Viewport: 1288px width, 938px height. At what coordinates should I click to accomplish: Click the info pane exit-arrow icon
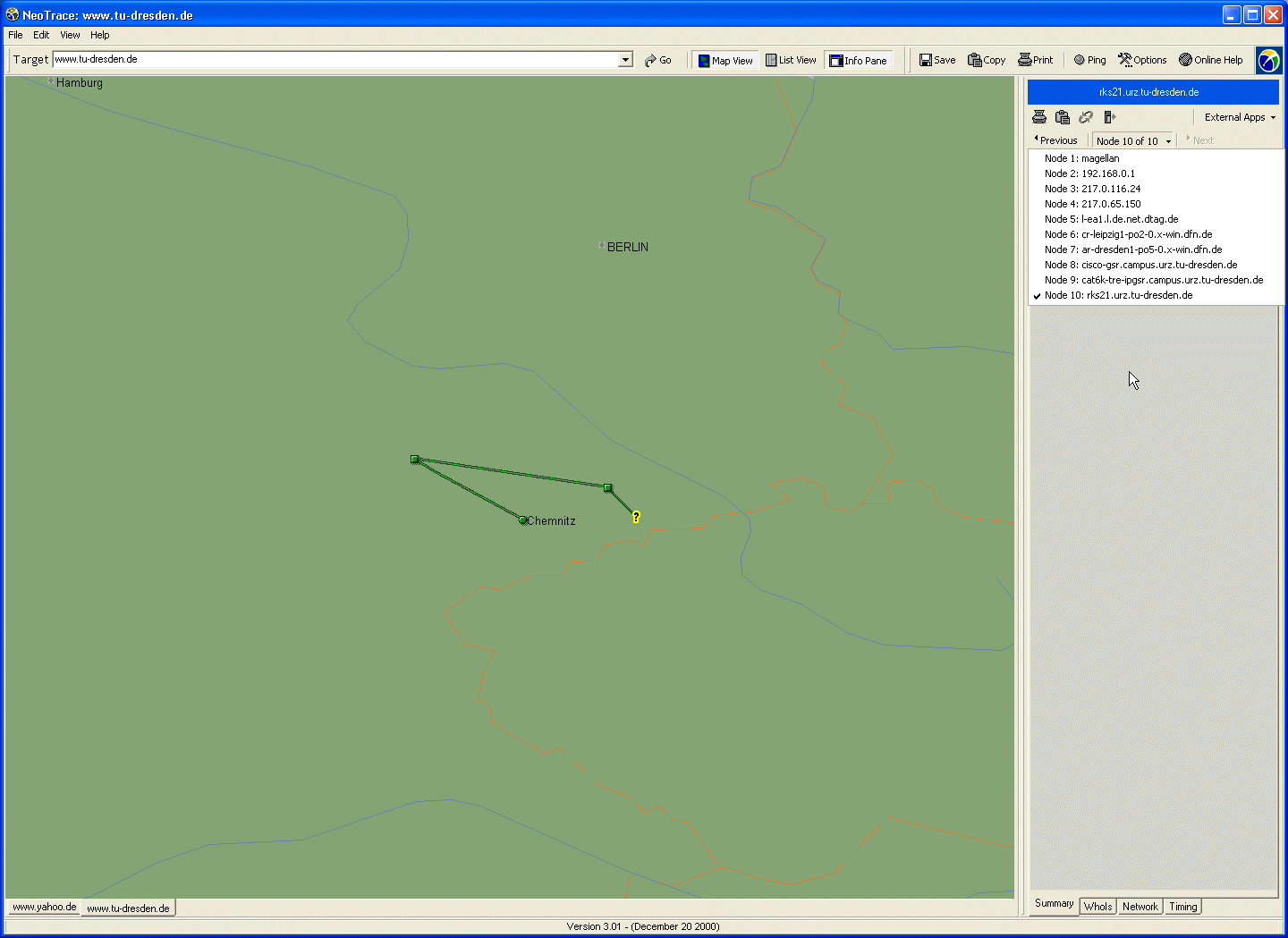[1109, 117]
